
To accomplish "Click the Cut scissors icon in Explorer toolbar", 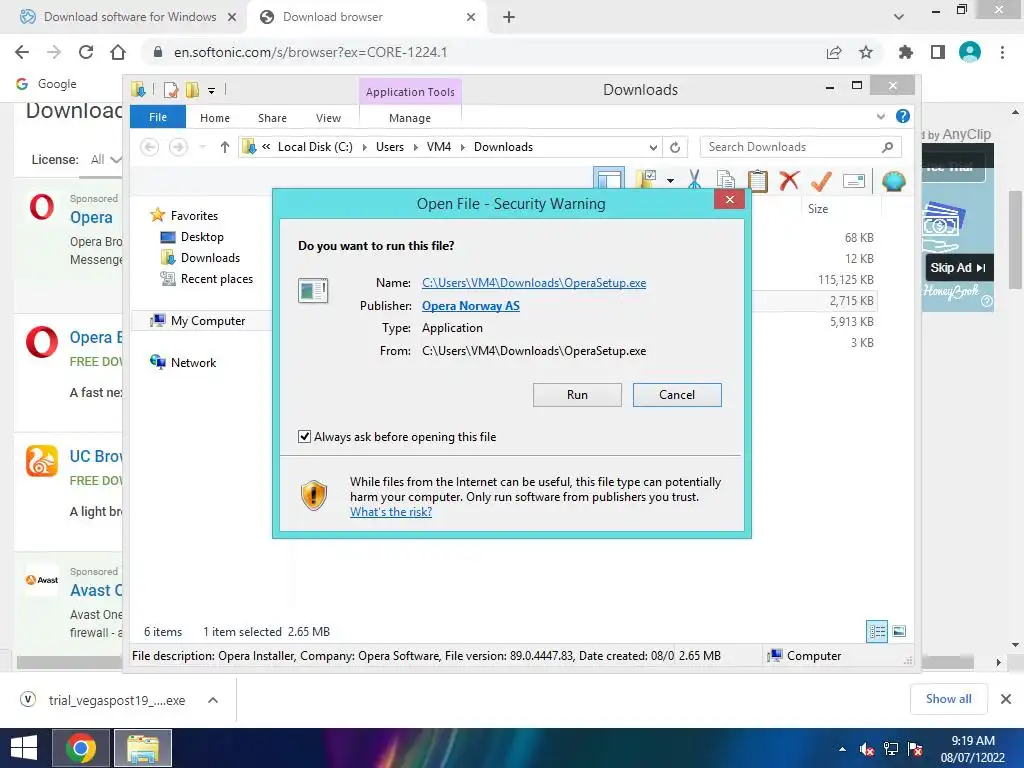I will (694, 180).
